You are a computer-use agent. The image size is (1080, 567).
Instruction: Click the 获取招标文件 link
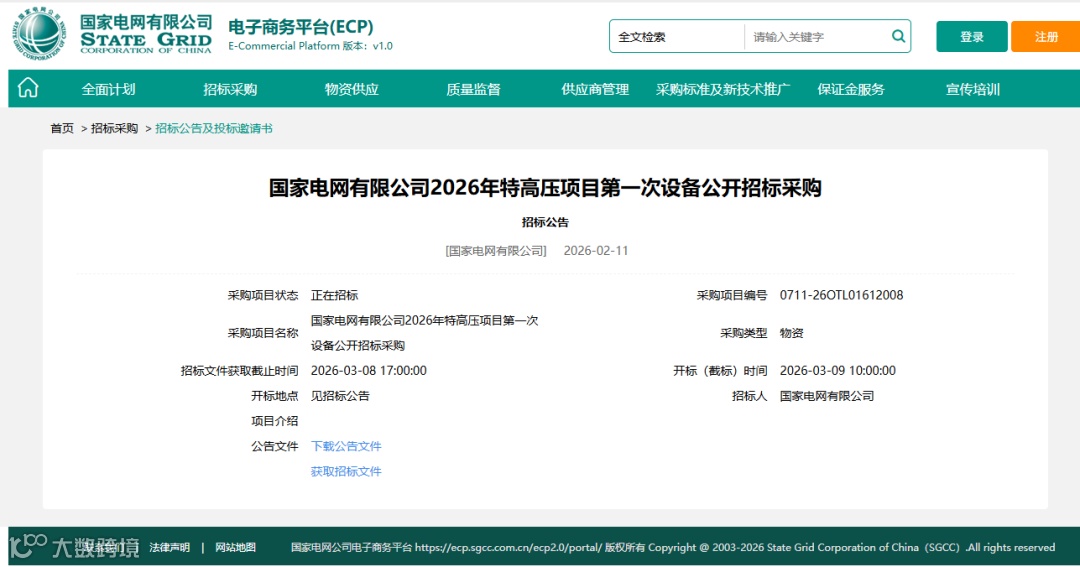point(346,471)
